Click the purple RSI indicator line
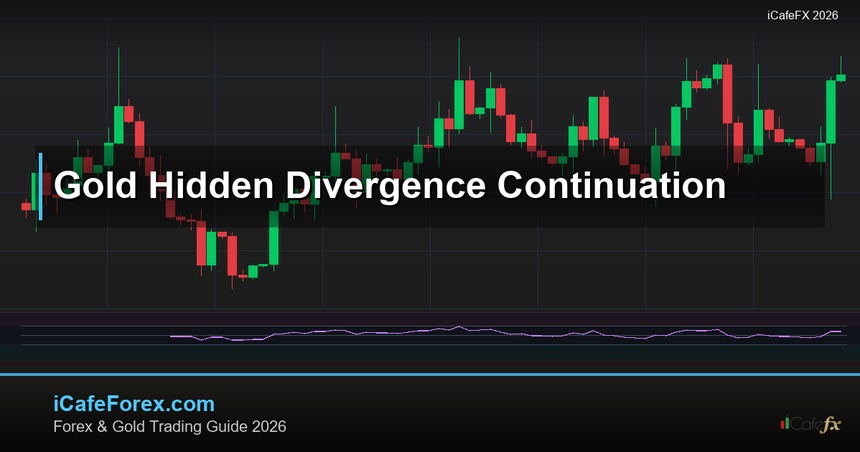 pos(507,333)
